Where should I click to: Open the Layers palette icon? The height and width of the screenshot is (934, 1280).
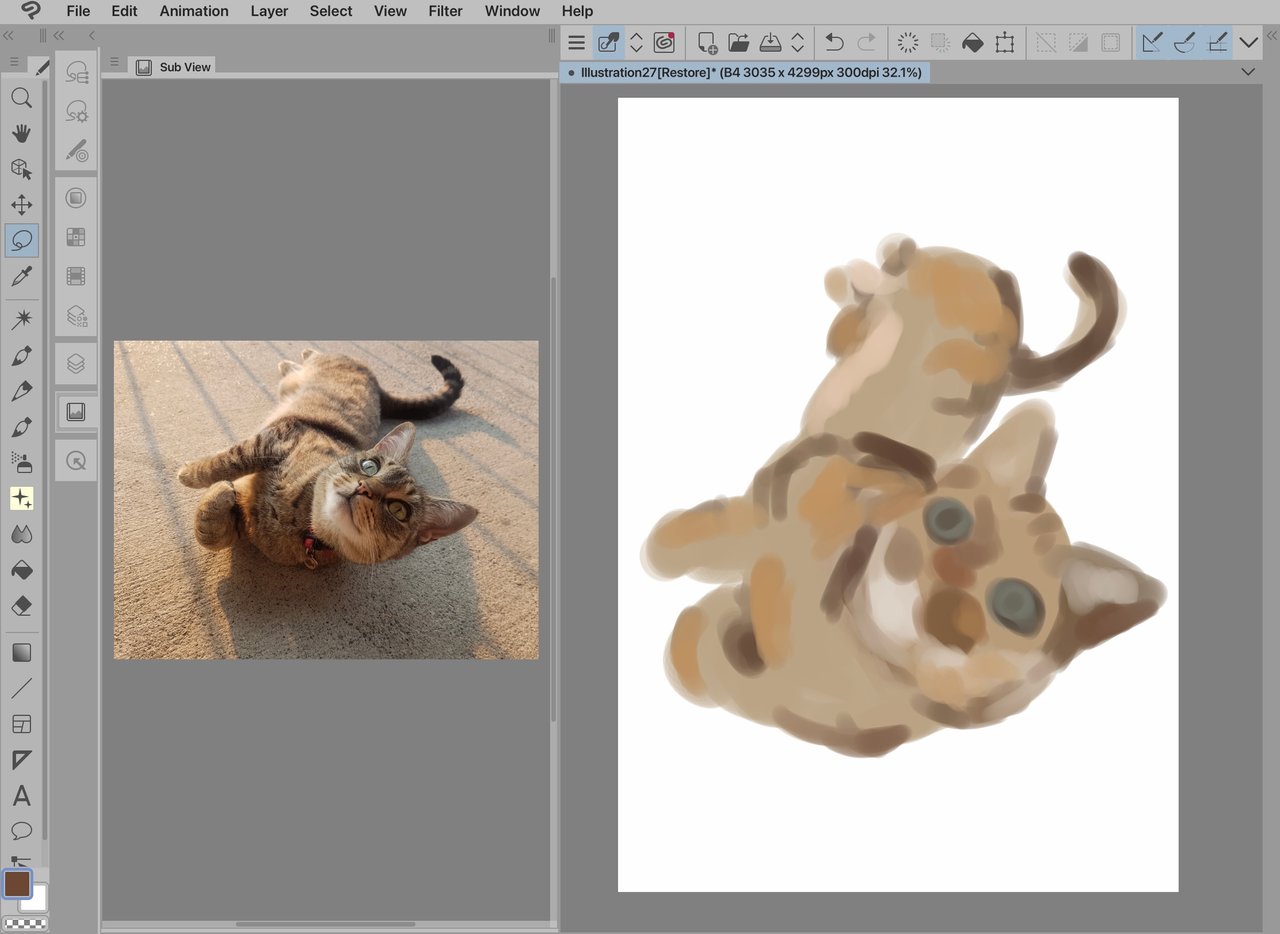pyautogui.click(x=76, y=363)
